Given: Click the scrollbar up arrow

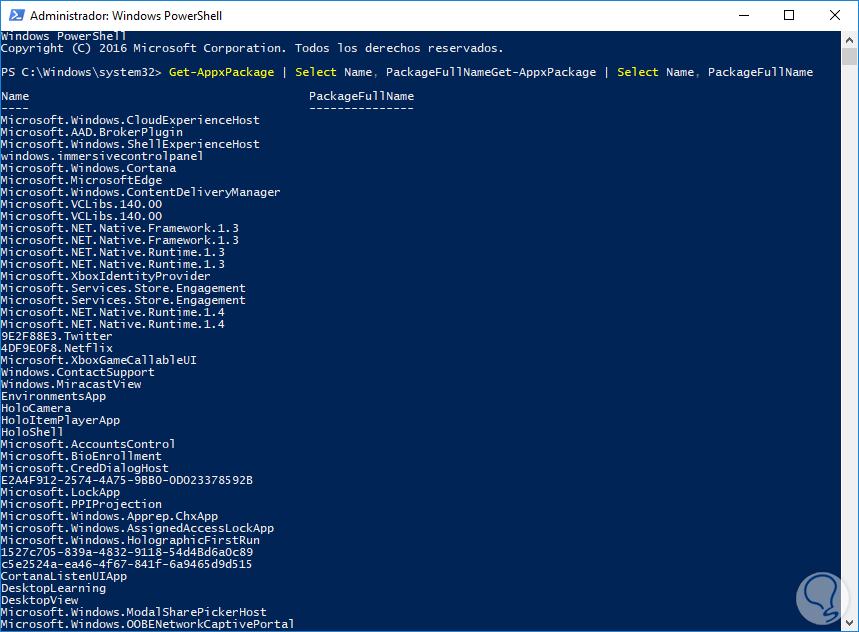Looking at the screenshot, I should coord(850,40).
